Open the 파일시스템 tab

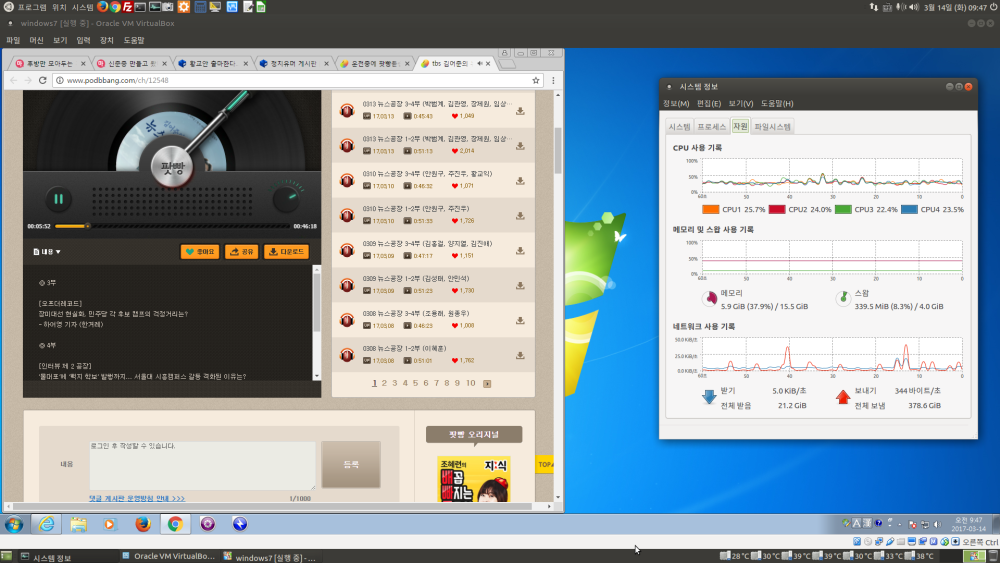click(x=773, y=127)
